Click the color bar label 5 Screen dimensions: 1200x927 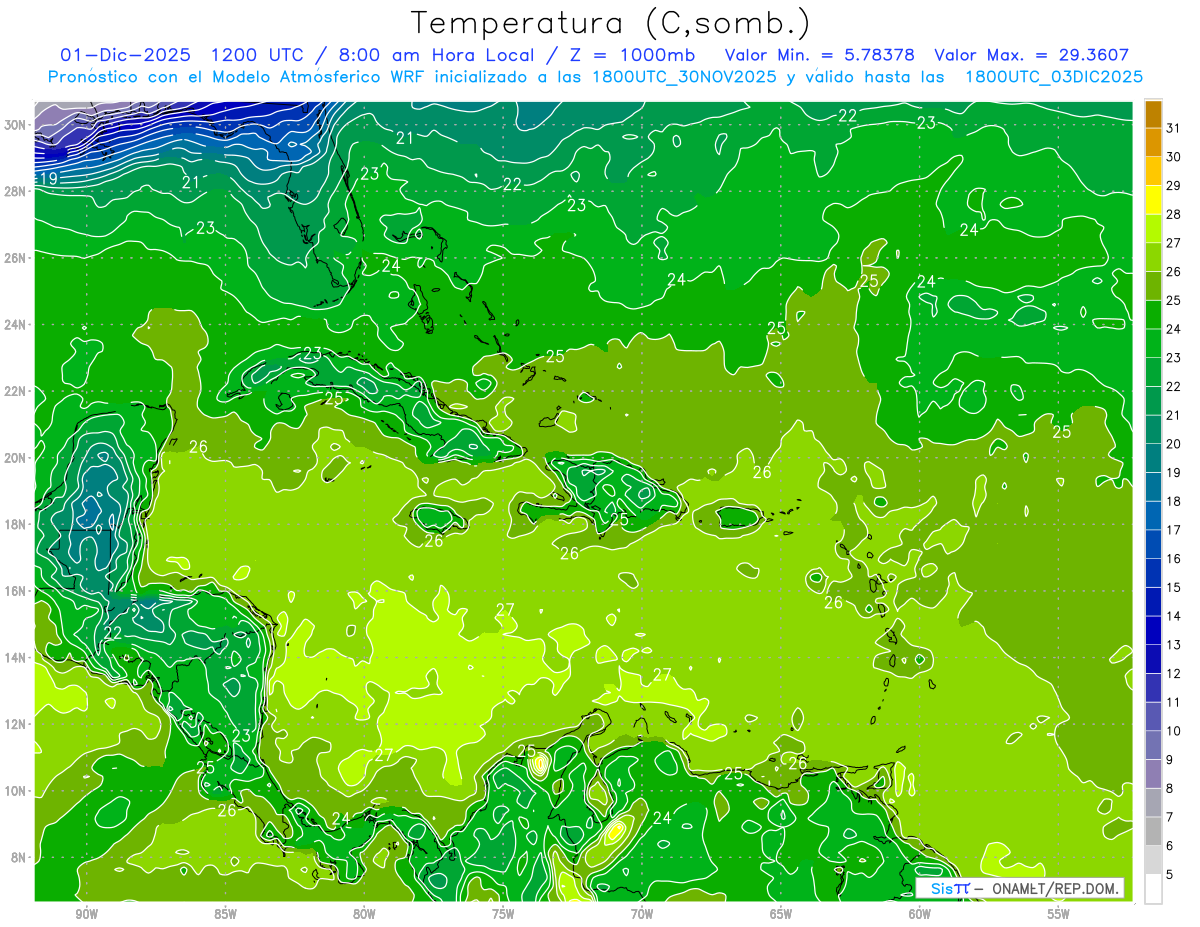point(1170,875)
